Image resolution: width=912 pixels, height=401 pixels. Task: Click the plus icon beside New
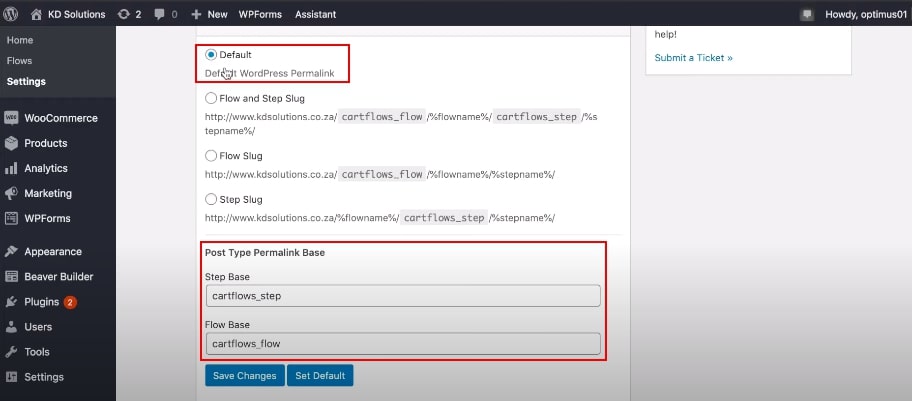click(196, 14)
